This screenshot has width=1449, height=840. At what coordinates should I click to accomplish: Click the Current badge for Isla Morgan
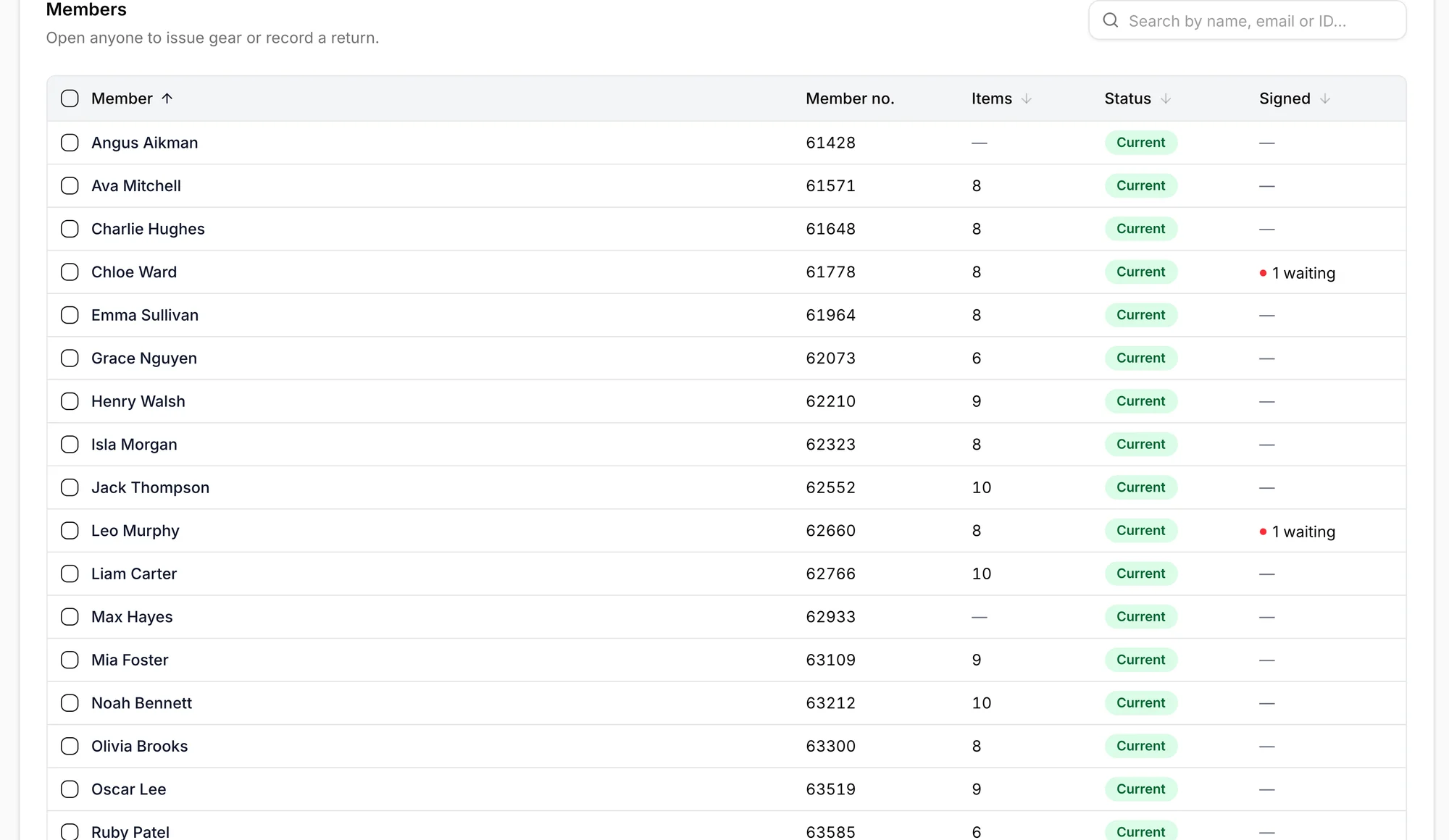pos(1141,445)
